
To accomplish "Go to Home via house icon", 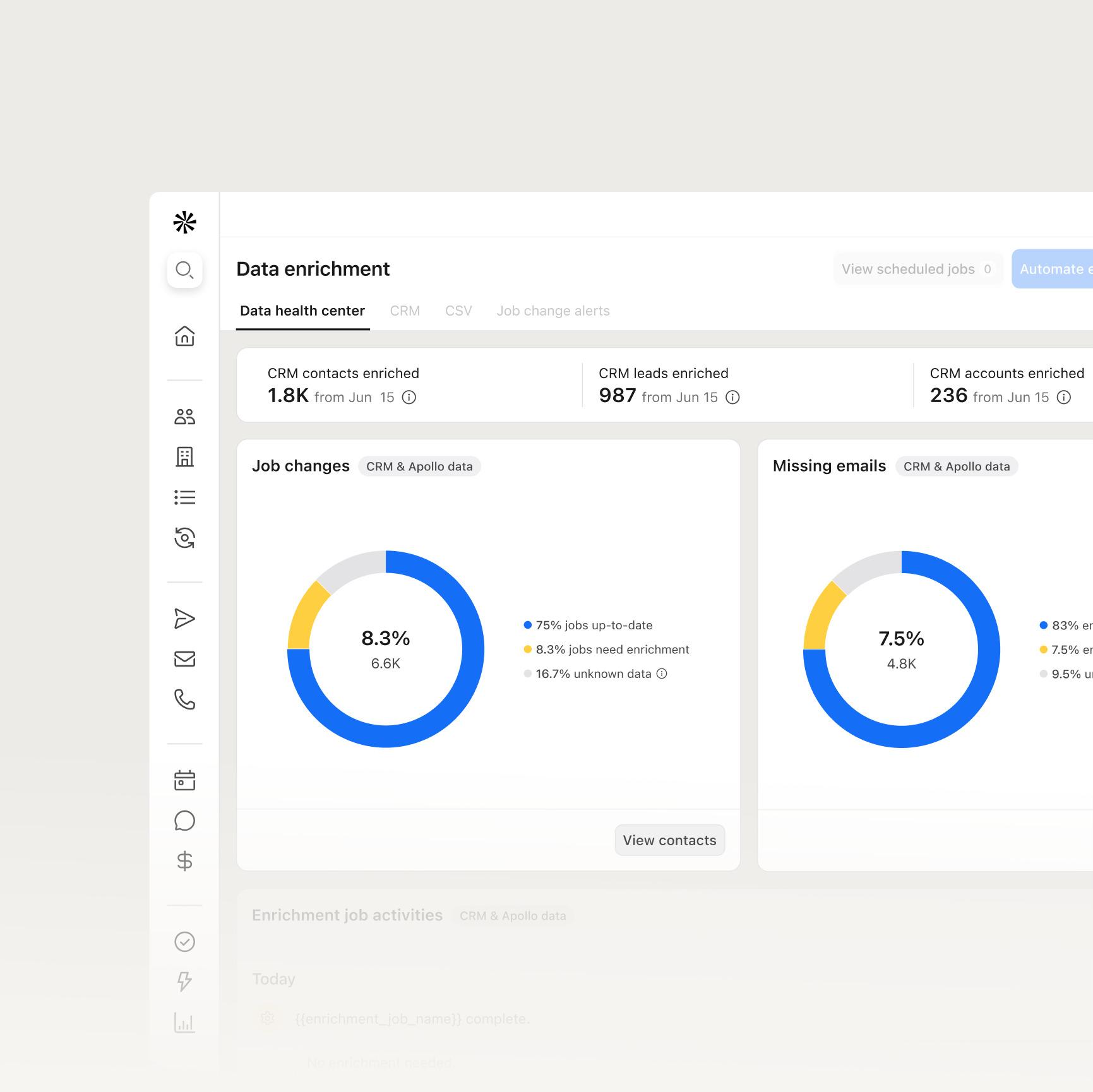I will [184, 336].
